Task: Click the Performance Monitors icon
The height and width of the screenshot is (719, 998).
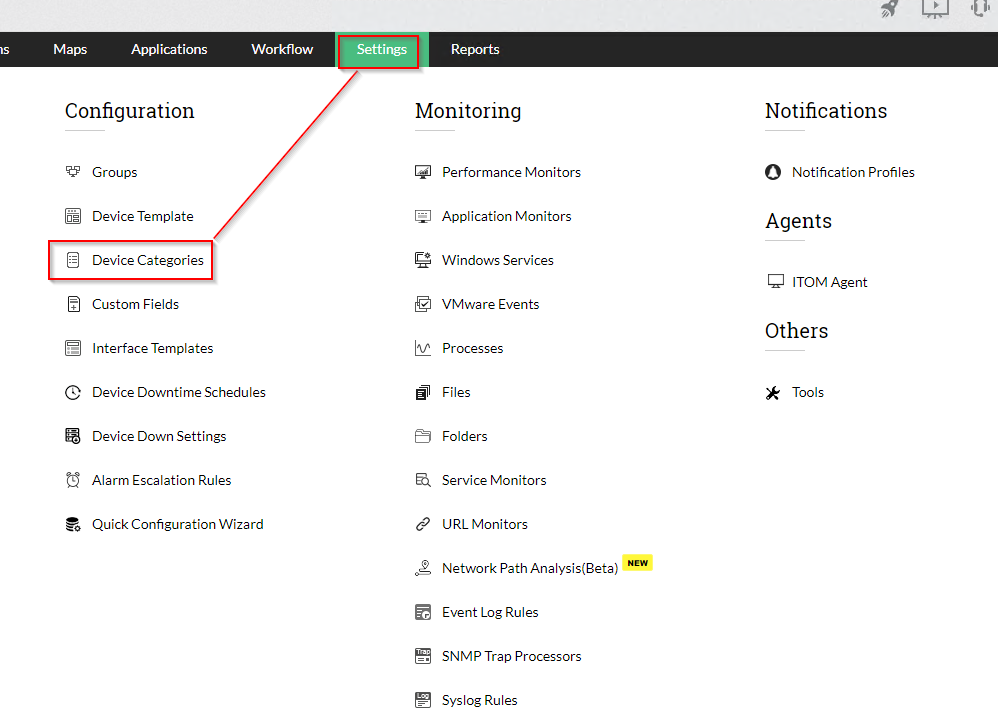Action: pos(423,172)
